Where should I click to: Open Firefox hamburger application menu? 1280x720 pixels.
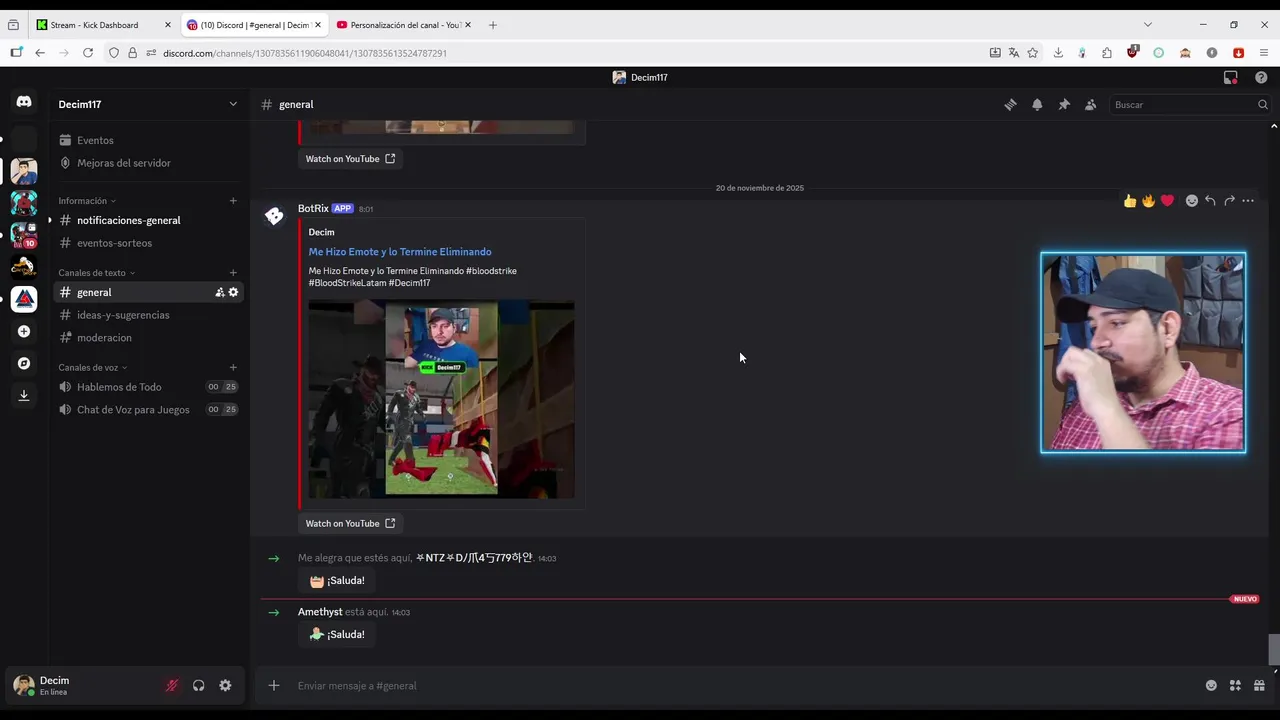pyautogui.click(x=1264, y=53)
